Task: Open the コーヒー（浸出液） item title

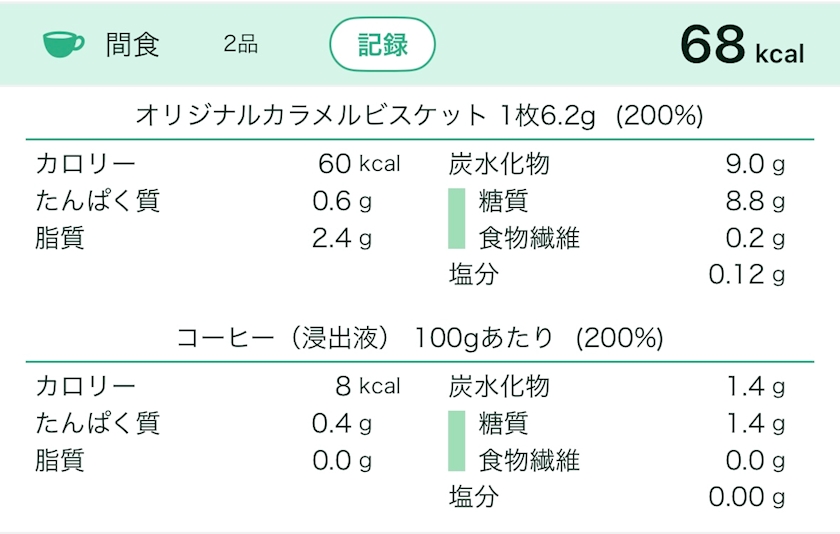Action: (x=419, y=338)
